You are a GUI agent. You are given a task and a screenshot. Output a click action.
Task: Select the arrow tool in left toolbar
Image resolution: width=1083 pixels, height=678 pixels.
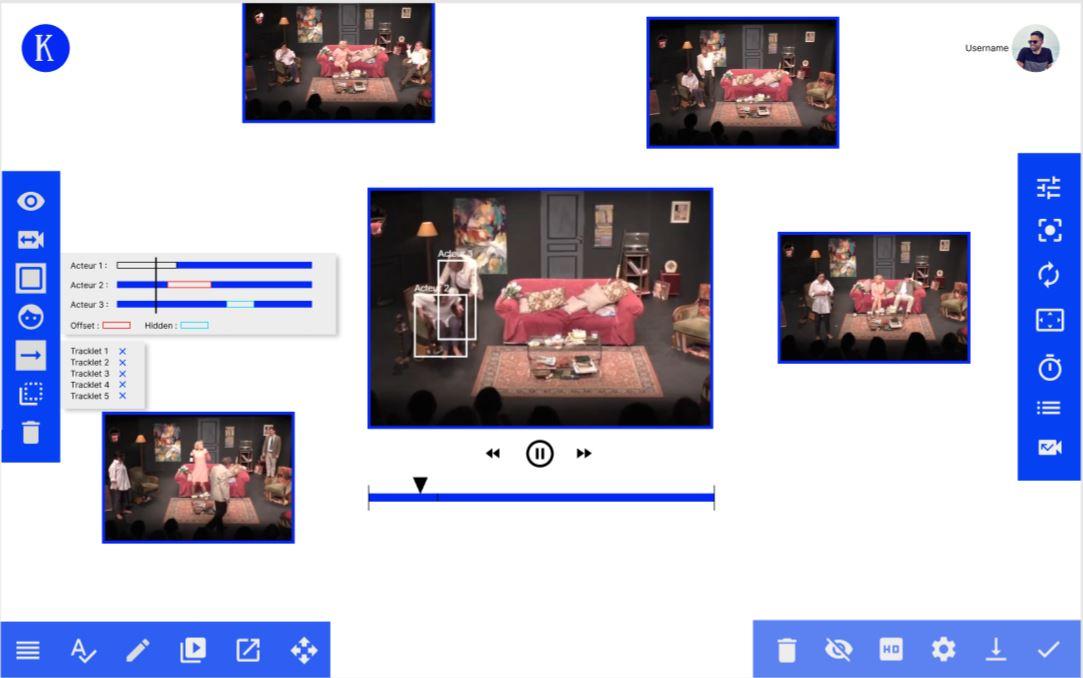(x=31, y=355)
